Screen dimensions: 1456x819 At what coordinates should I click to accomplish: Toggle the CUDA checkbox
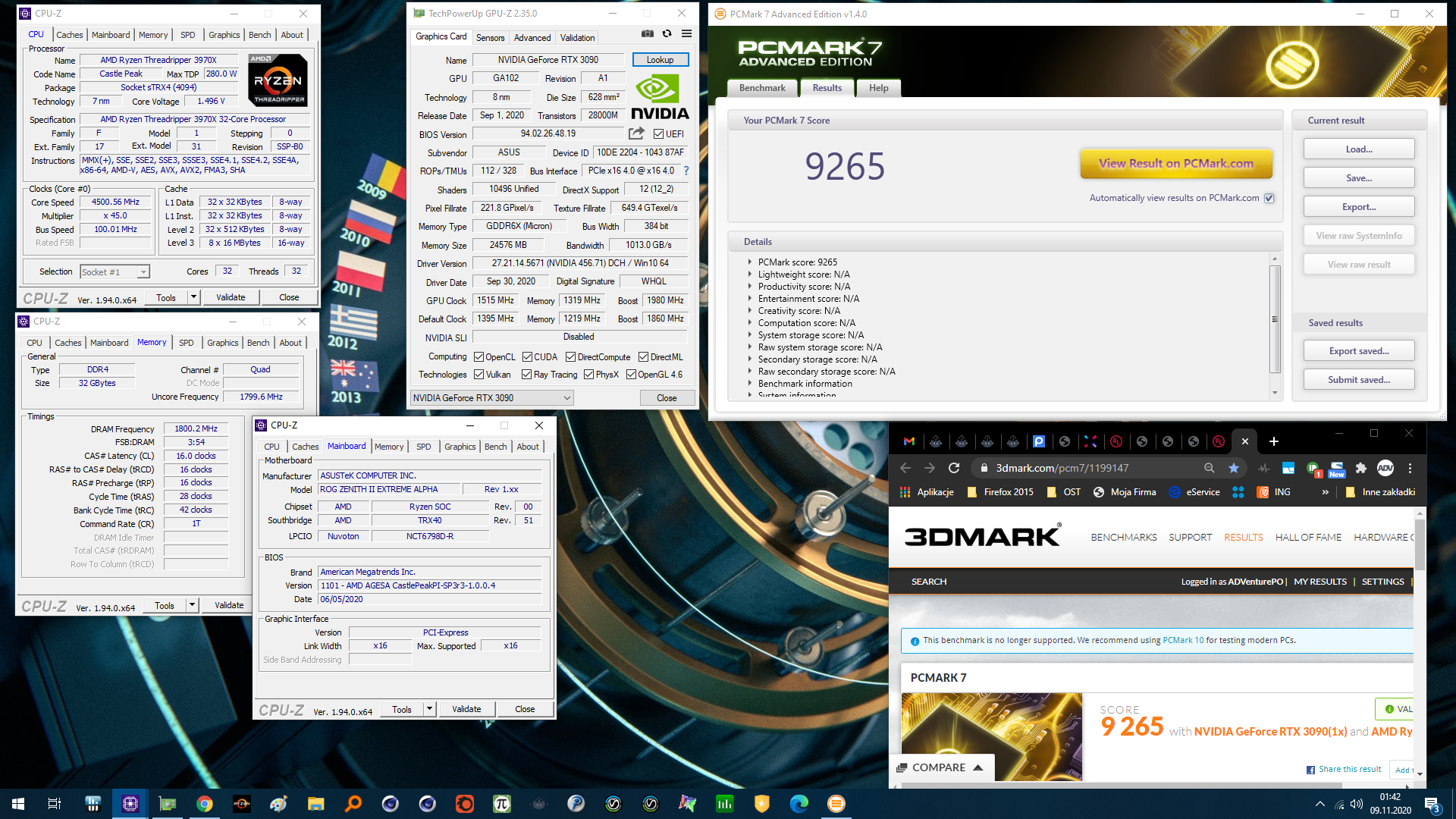click(x=527, y=357)
